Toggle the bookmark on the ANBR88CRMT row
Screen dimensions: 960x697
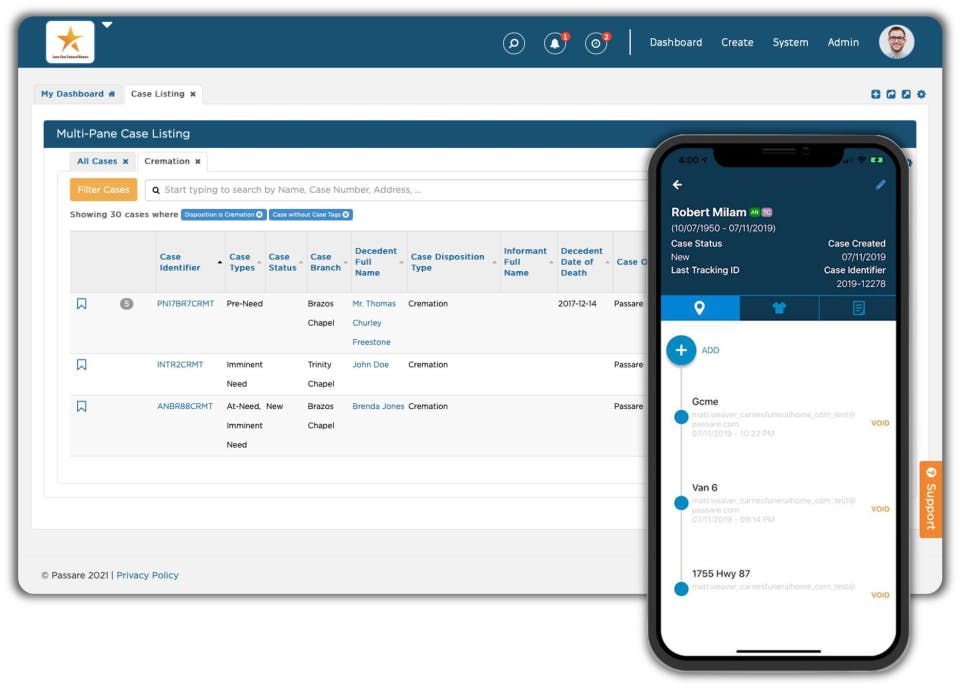coord(81,405)
